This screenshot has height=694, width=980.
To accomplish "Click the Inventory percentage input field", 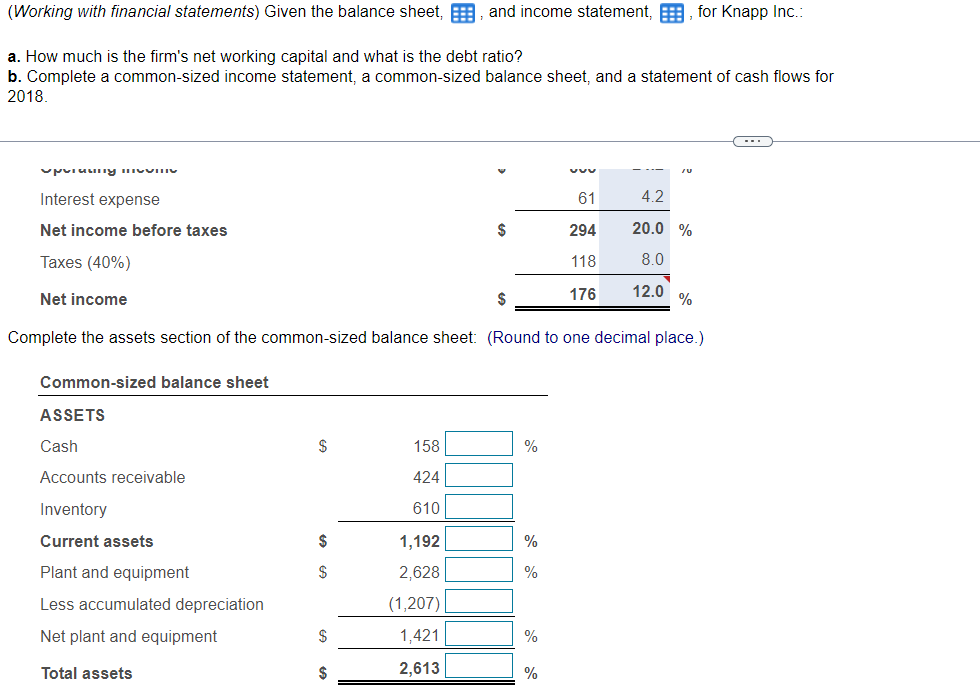I will [479, 506].
